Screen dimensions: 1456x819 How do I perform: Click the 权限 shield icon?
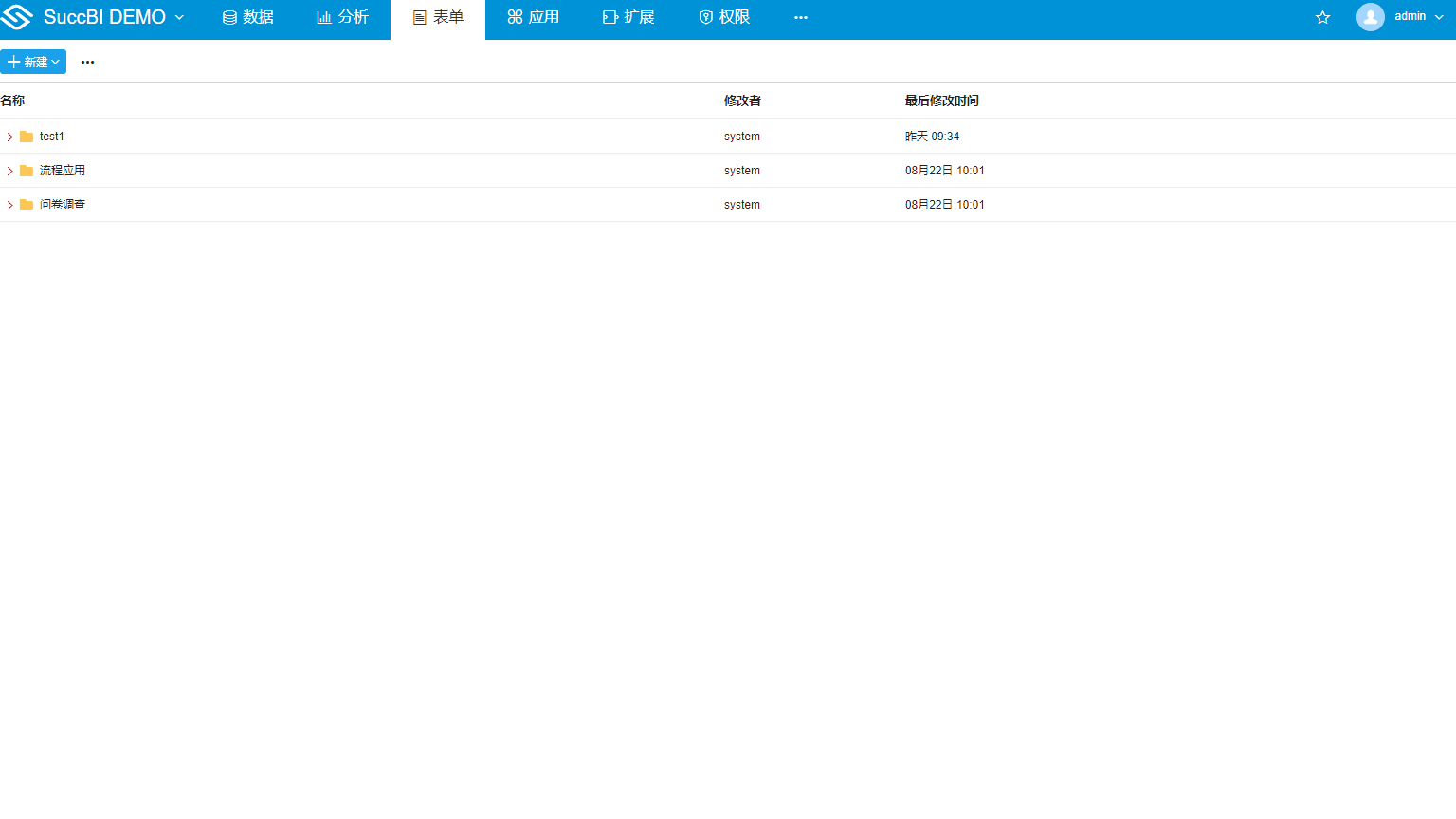tap(704, 16)
